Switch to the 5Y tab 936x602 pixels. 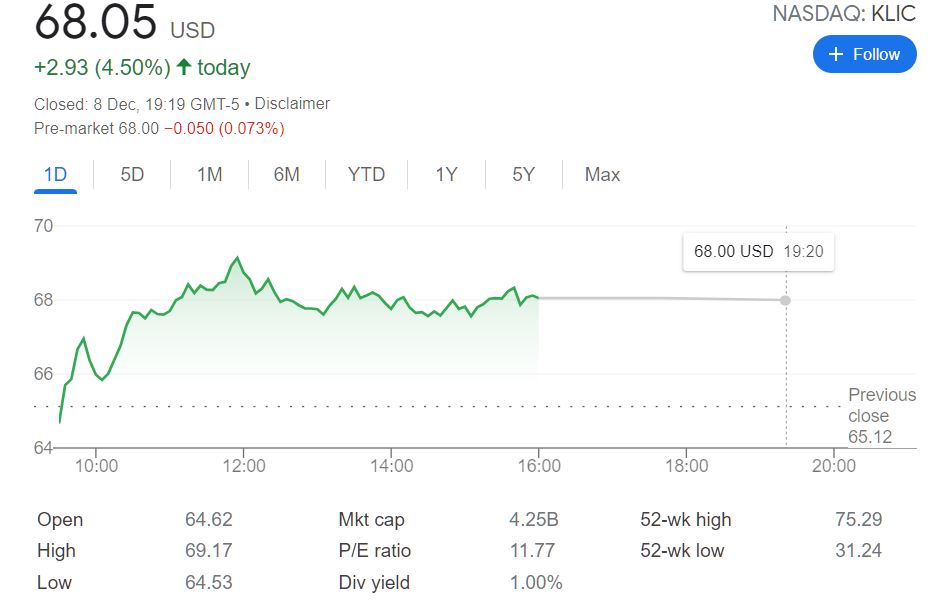(x=524, y=174)
